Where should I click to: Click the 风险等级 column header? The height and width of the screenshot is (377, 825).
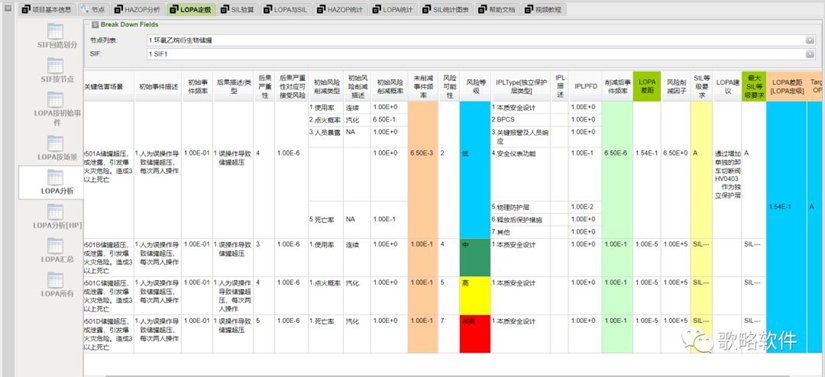coord(475,86)
